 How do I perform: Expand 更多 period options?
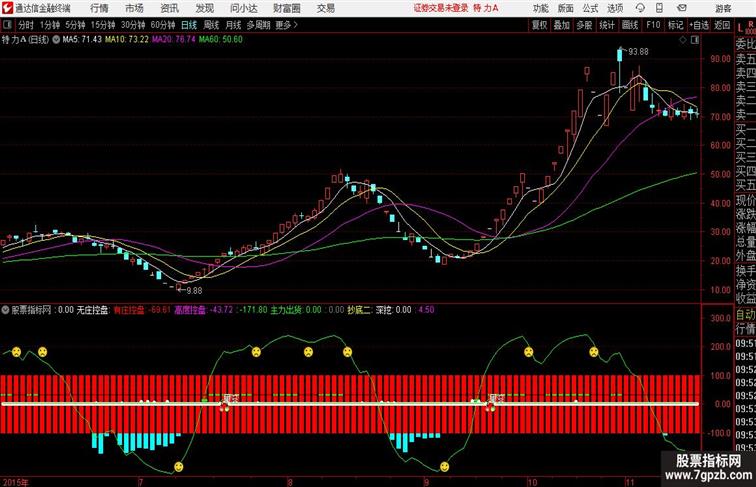(x=286, y=25)
